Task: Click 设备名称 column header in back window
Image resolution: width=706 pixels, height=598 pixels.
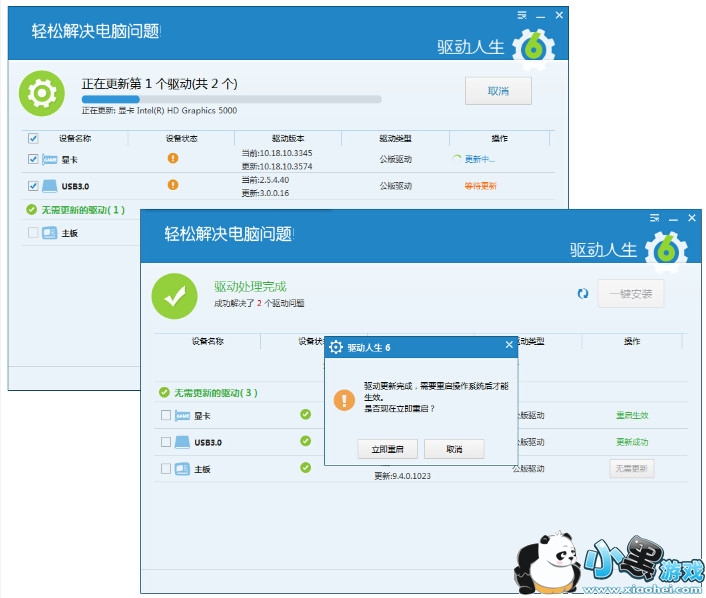Action: [75, 138]
